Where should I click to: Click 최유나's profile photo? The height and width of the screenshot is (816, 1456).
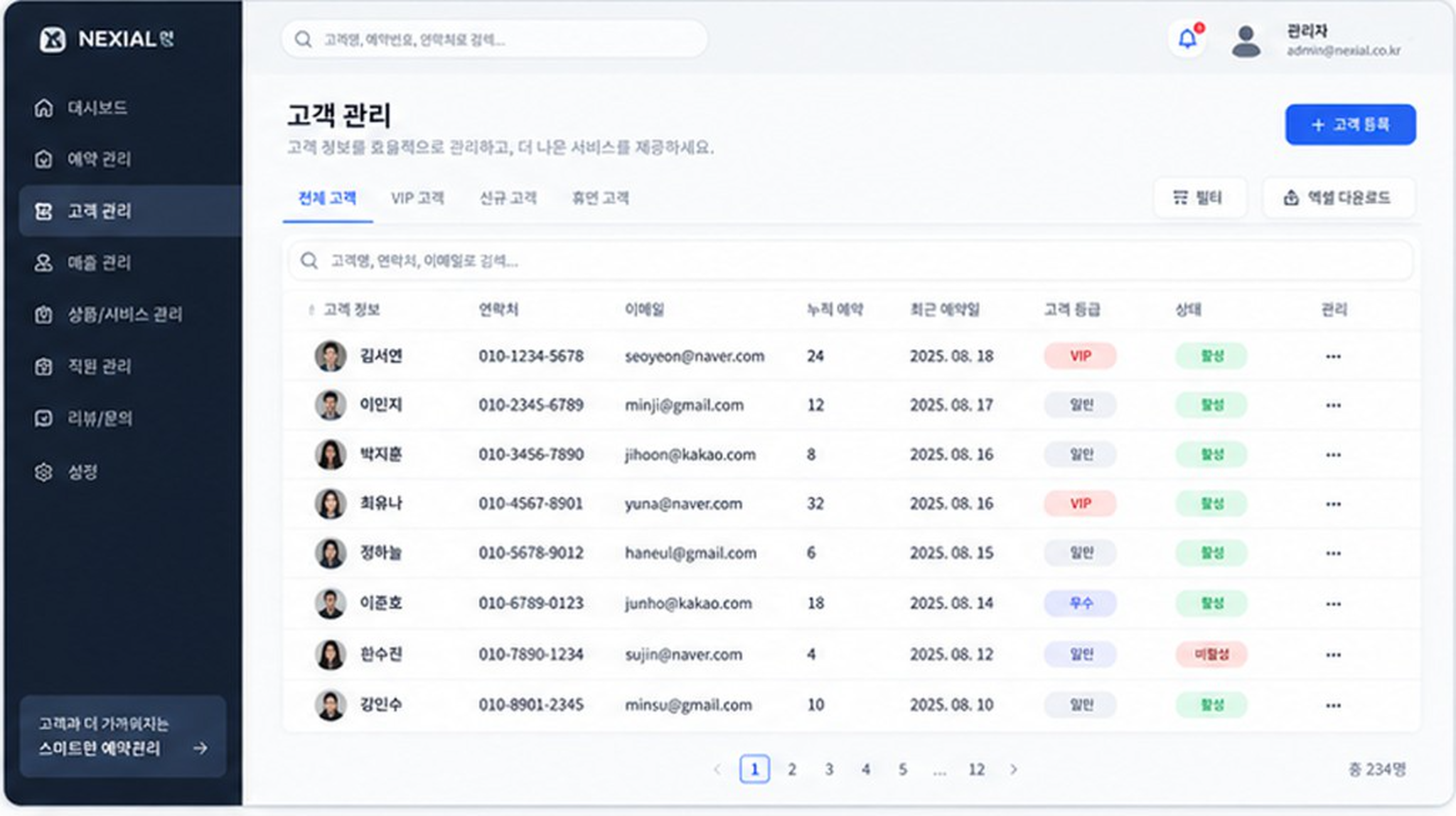[x=331, y=504]
